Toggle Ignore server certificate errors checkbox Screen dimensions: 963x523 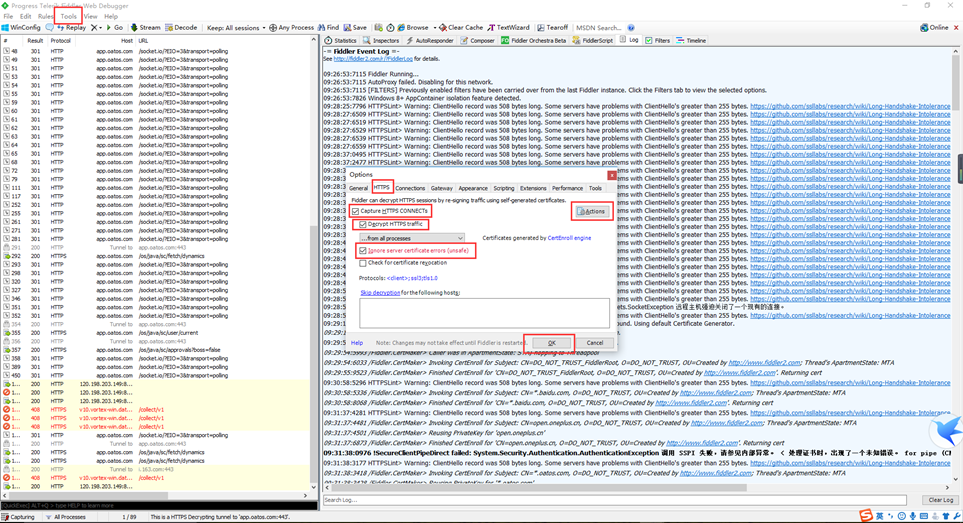(363, 250)
